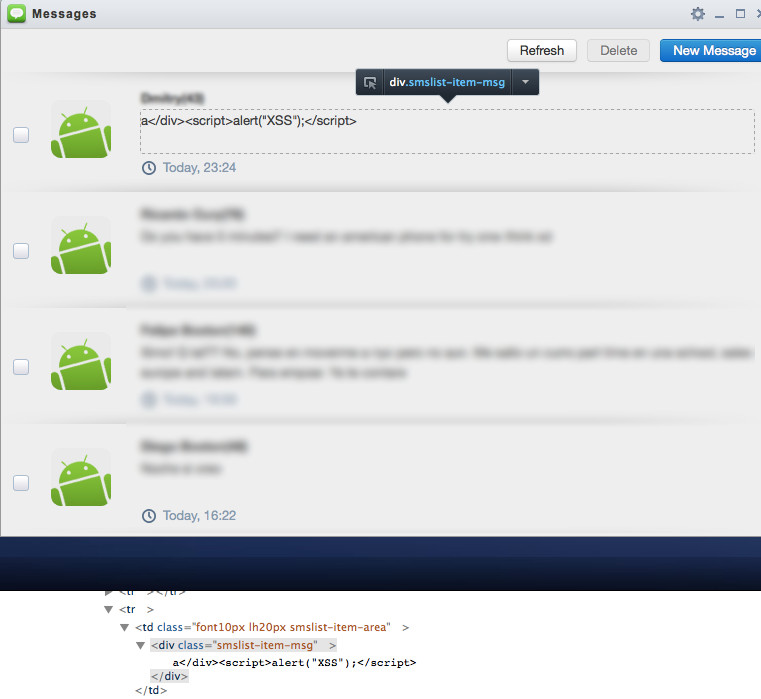Toggle checkbox of the 16:22 message

point(21,483)
